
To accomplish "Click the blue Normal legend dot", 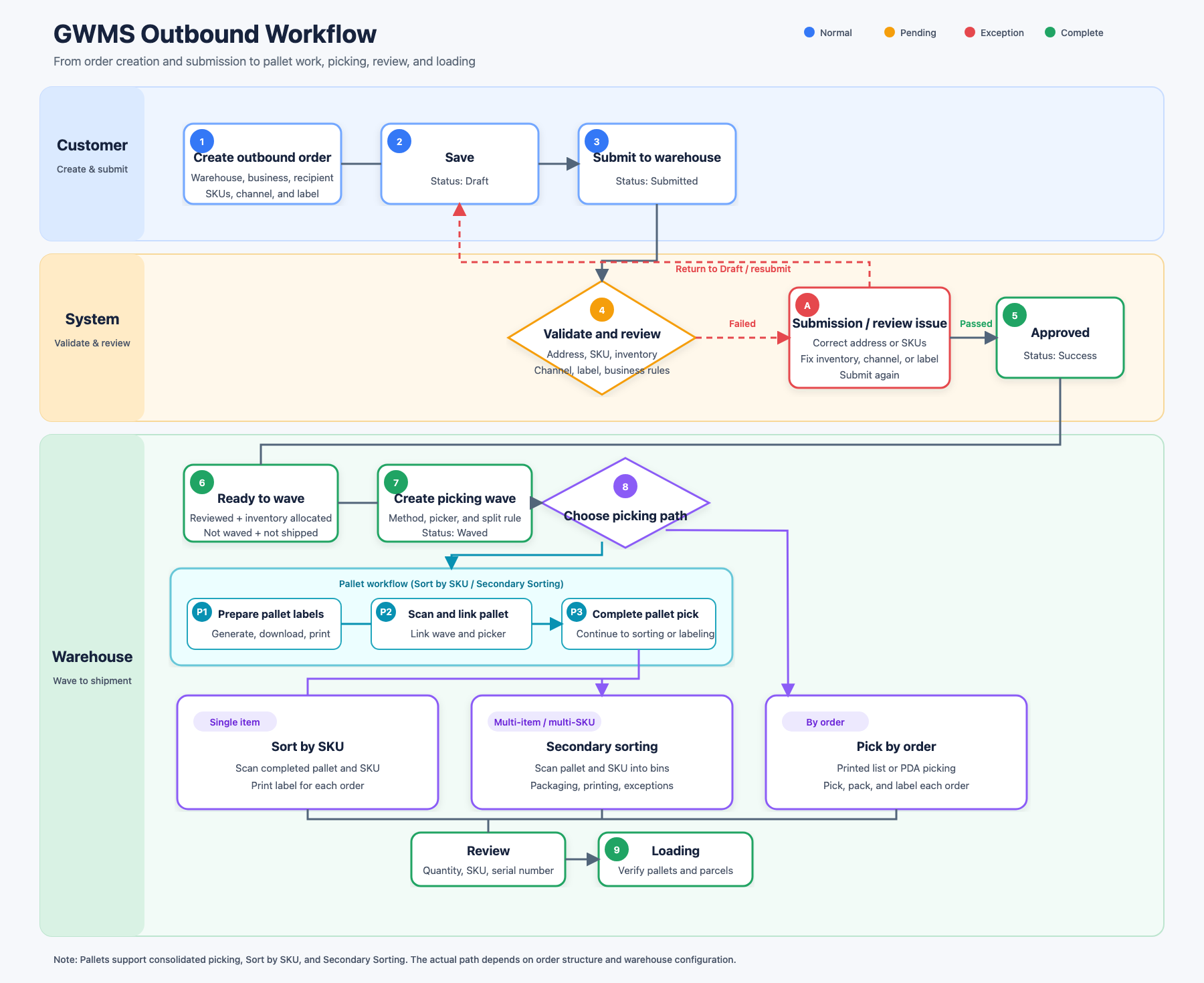I will coord(809,32).
